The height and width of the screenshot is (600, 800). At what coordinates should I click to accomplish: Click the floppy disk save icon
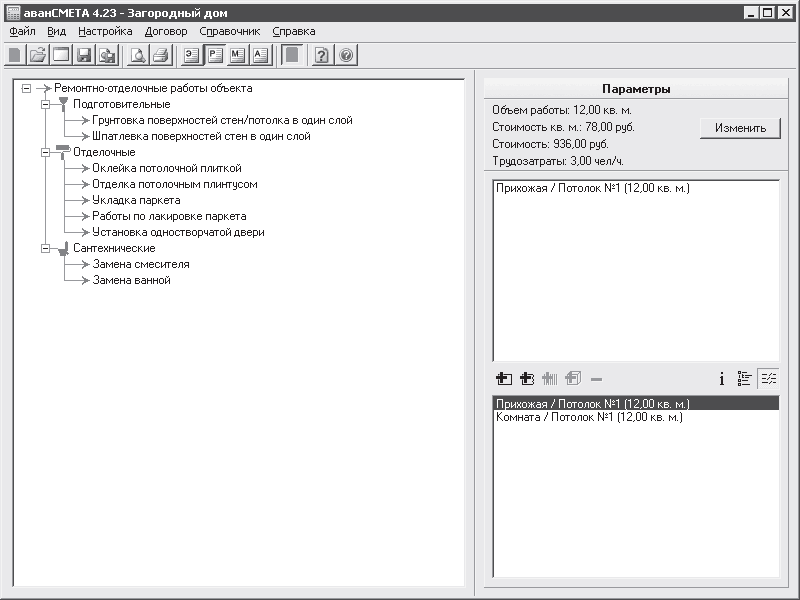(85, 55)
